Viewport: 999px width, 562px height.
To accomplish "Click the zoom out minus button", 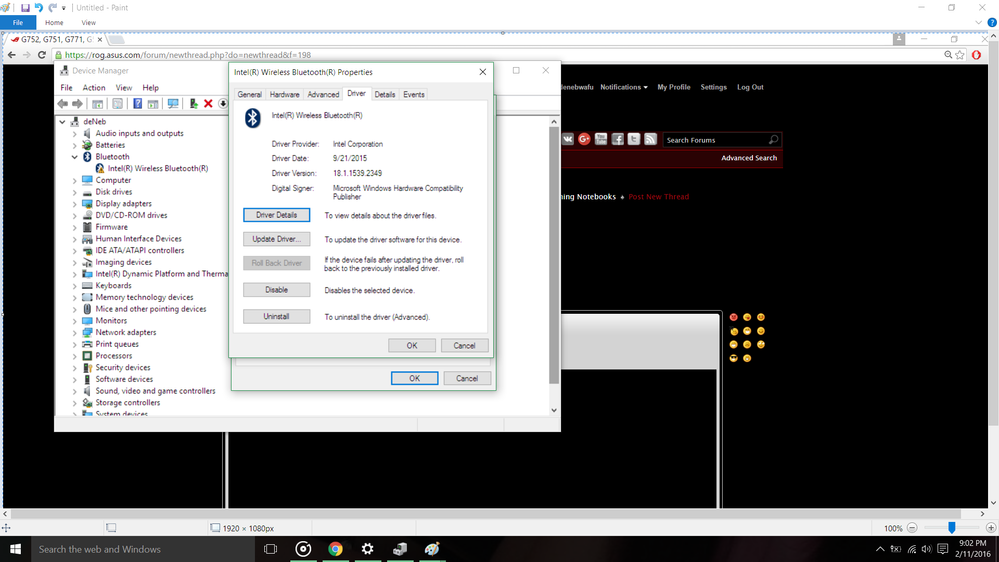I will point(912,528).
